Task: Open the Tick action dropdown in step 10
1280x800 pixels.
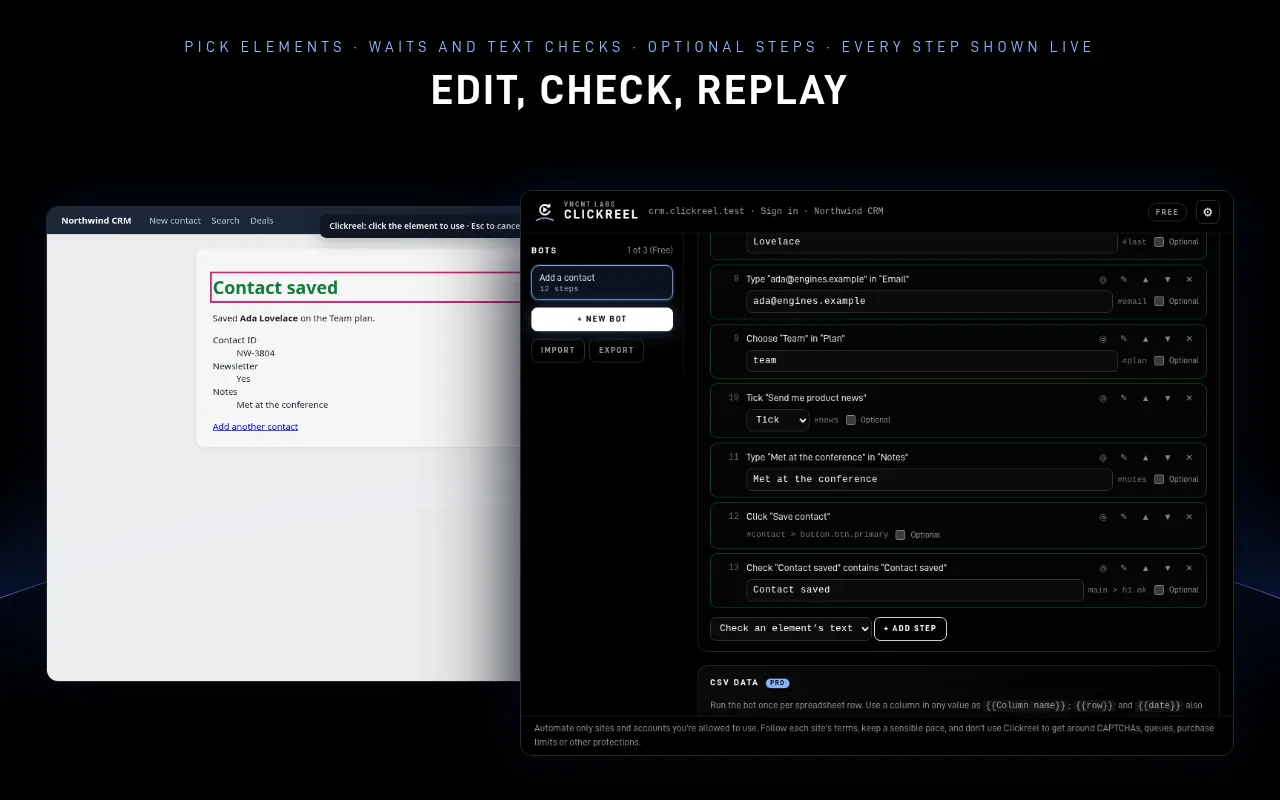Action: 778,420
